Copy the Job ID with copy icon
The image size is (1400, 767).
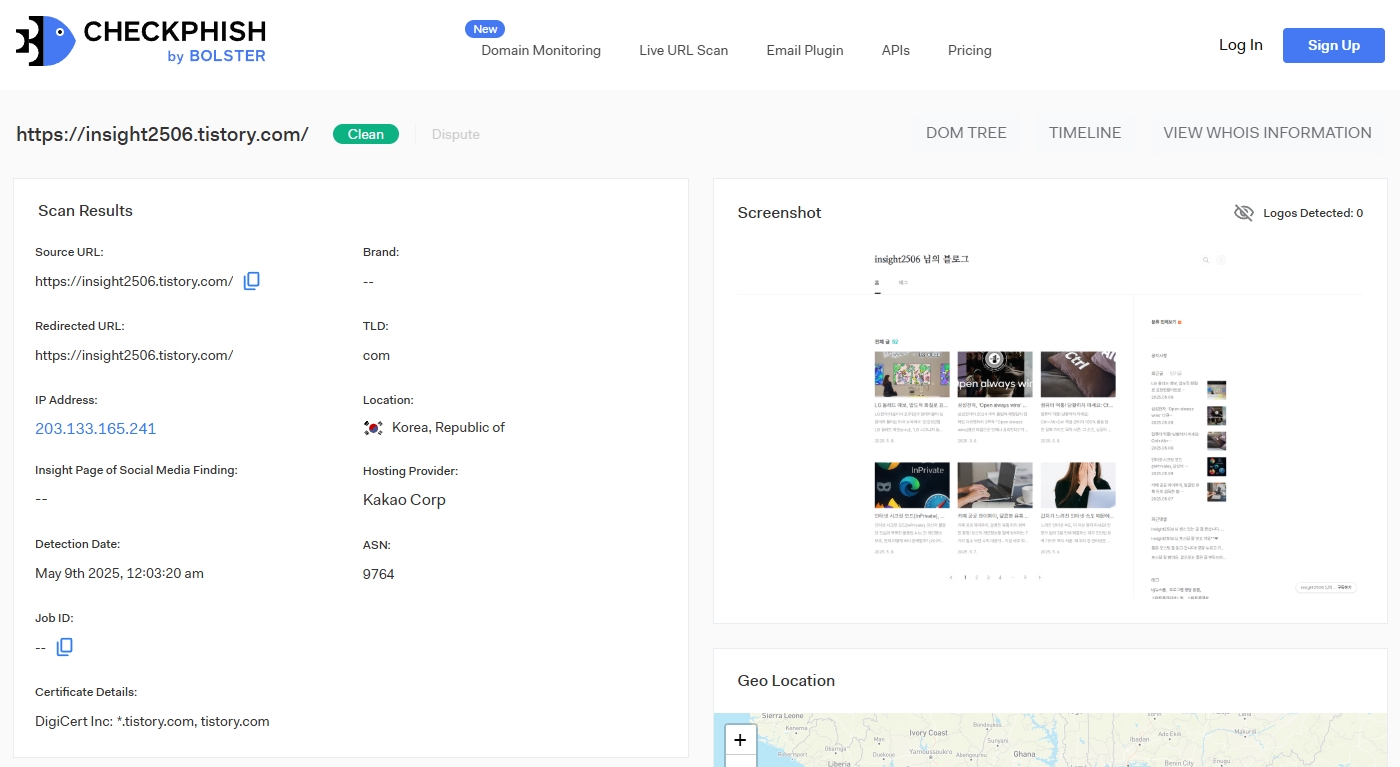(x=64, y=647)
